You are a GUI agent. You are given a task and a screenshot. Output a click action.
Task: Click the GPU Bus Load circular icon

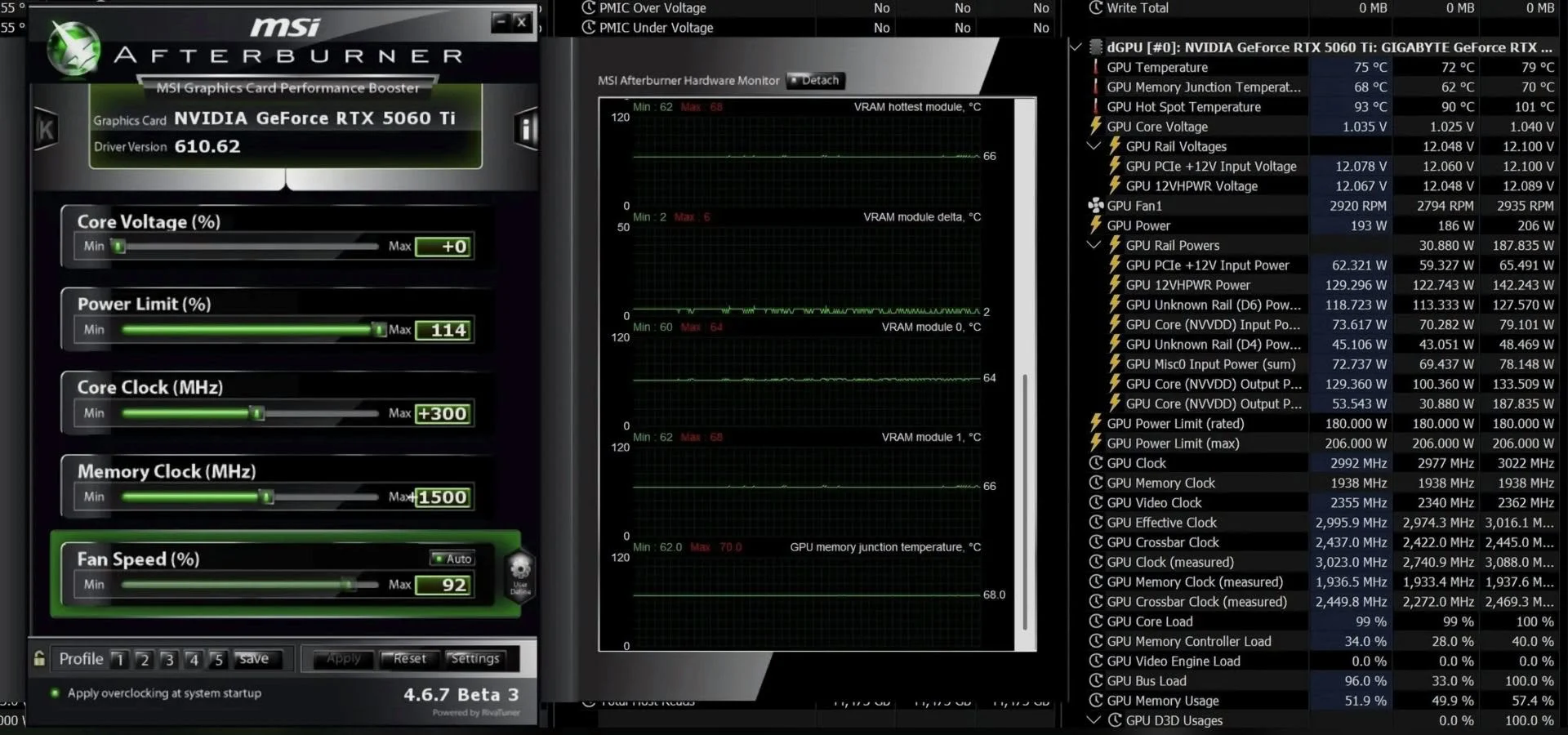1096,680
